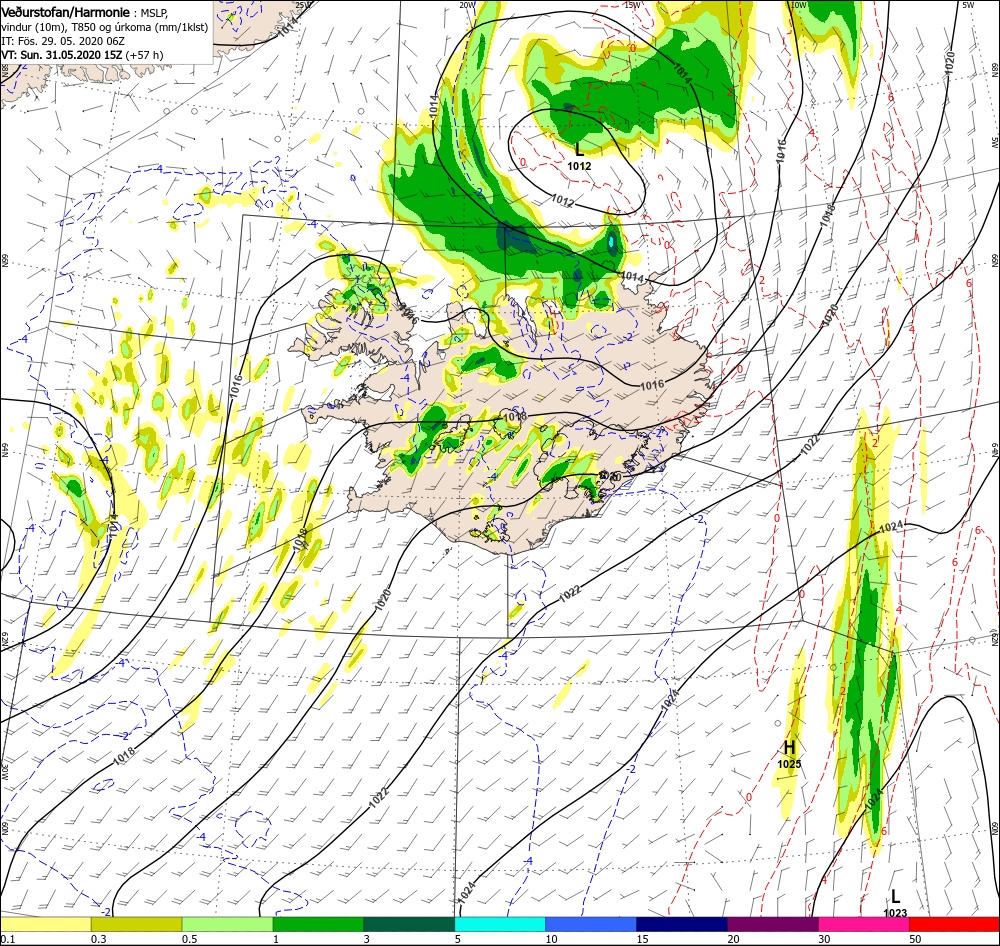
Task: Click the navy 15 mm legend swatch
Action: pos(682,924)
